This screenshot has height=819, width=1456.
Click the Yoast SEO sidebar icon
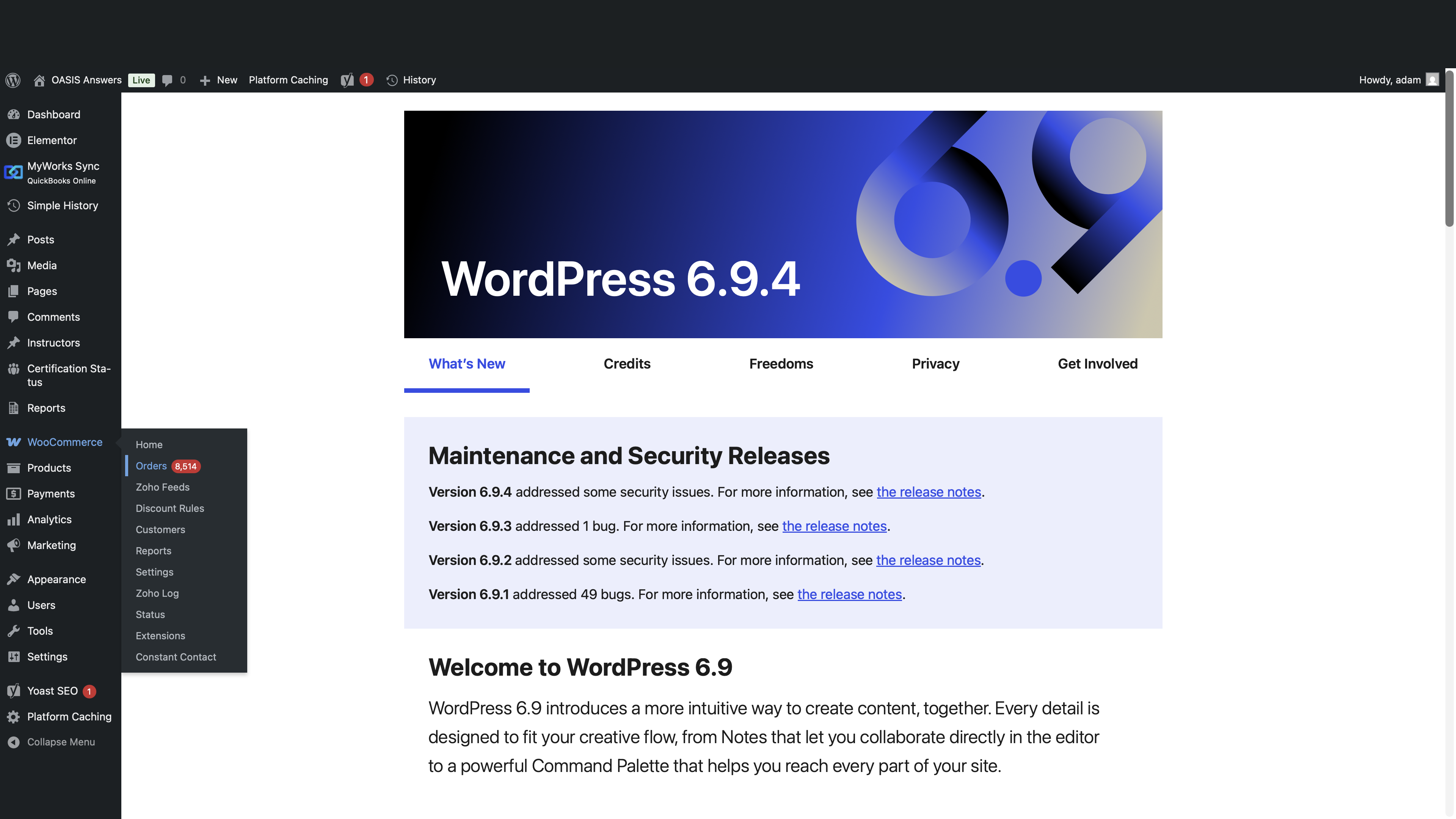pos(14,691)
